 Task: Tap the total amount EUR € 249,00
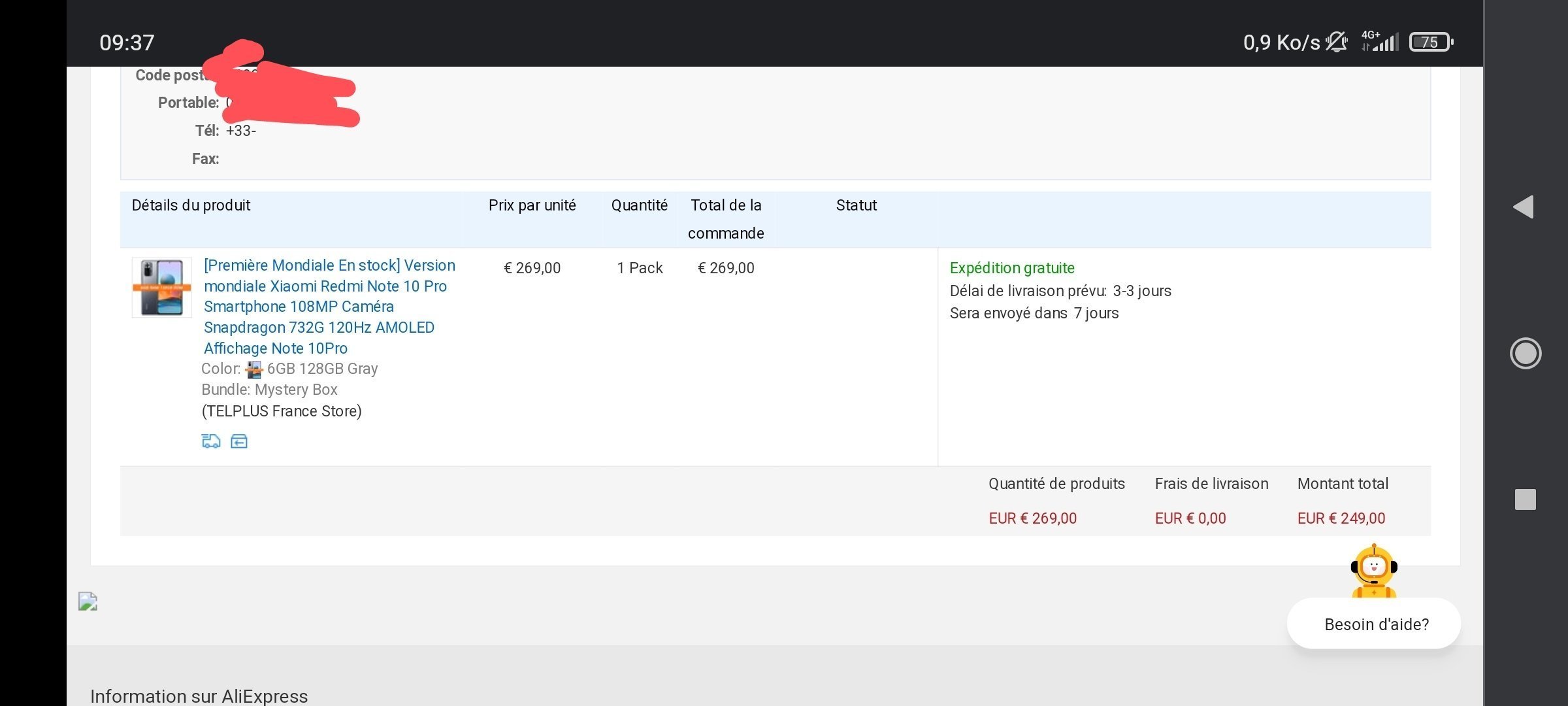coord(1341,518)
